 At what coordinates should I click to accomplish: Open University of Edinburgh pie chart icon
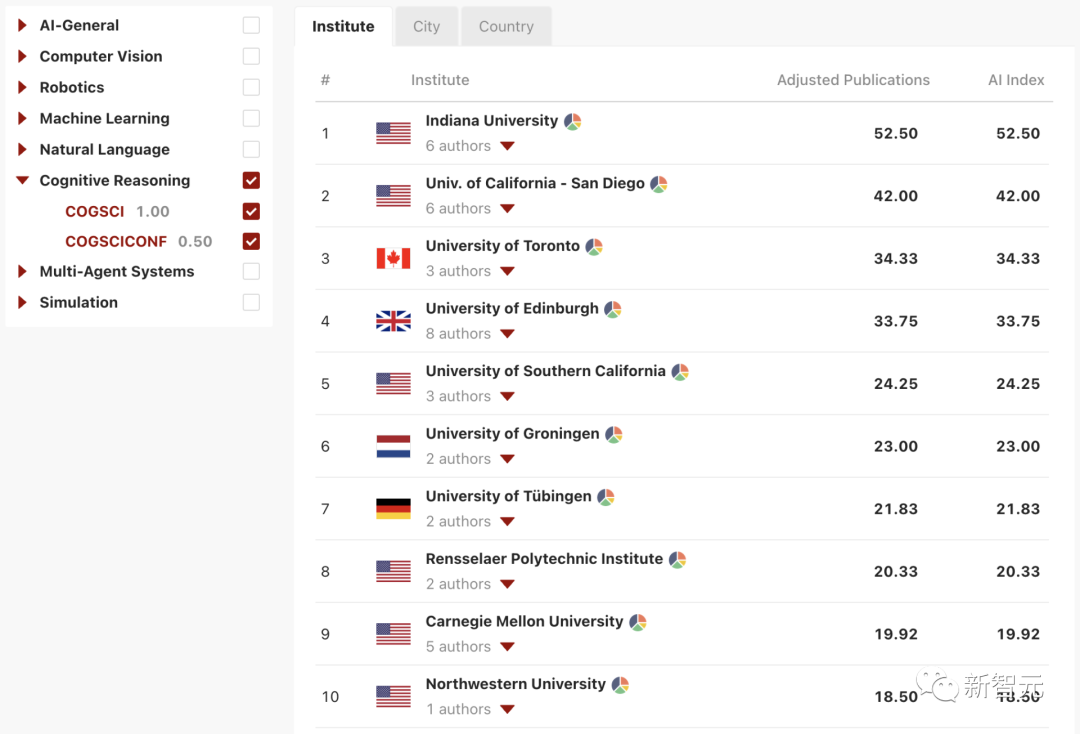[x=613, y=309]
